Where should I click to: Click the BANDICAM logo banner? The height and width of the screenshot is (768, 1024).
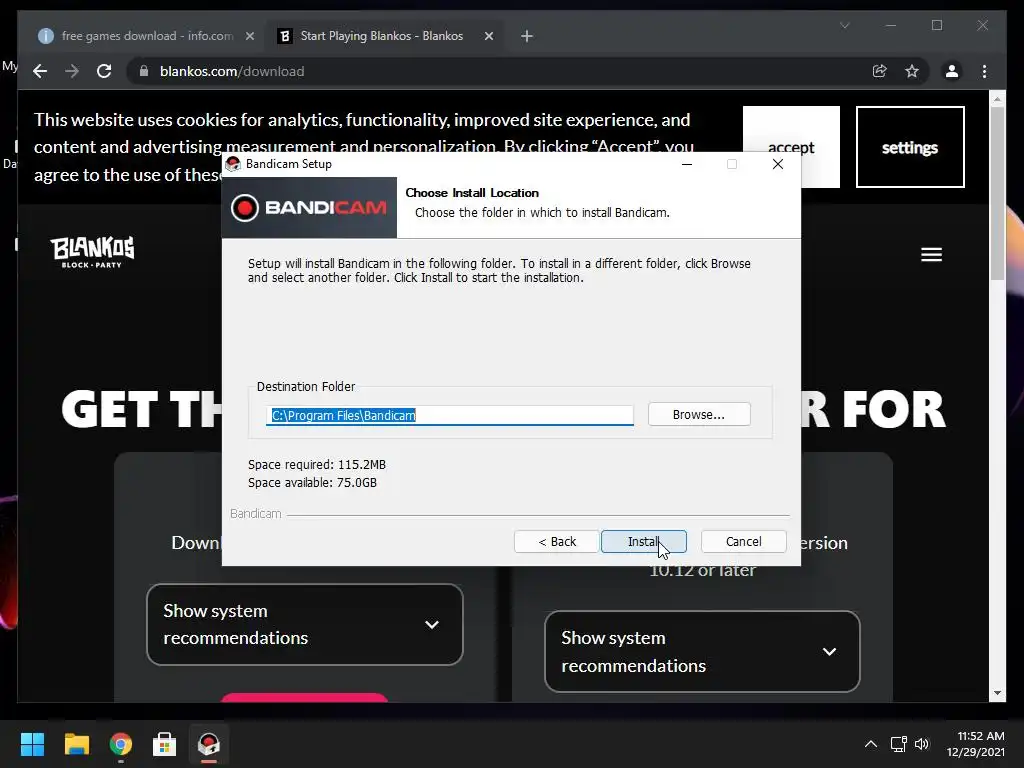309,208
